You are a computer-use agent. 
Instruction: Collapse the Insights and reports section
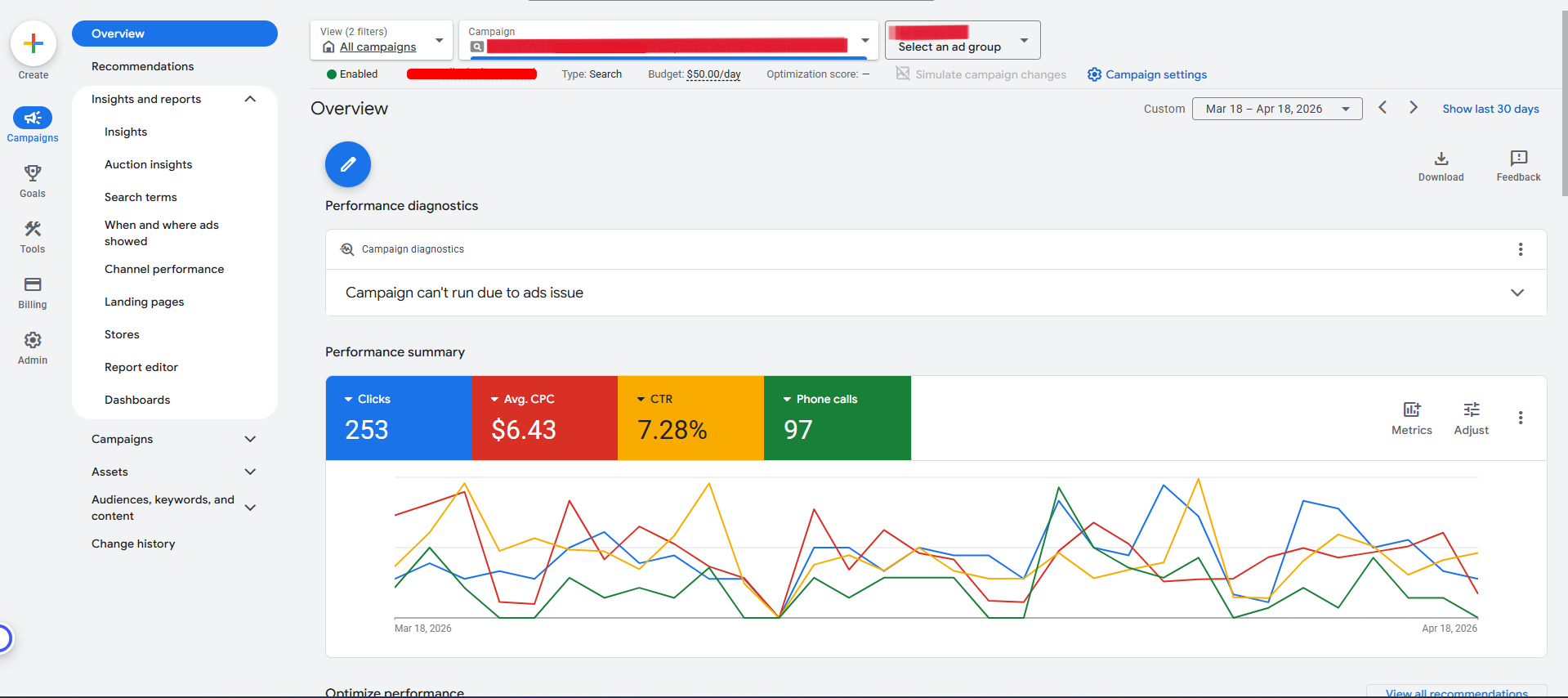pos(250,99)
